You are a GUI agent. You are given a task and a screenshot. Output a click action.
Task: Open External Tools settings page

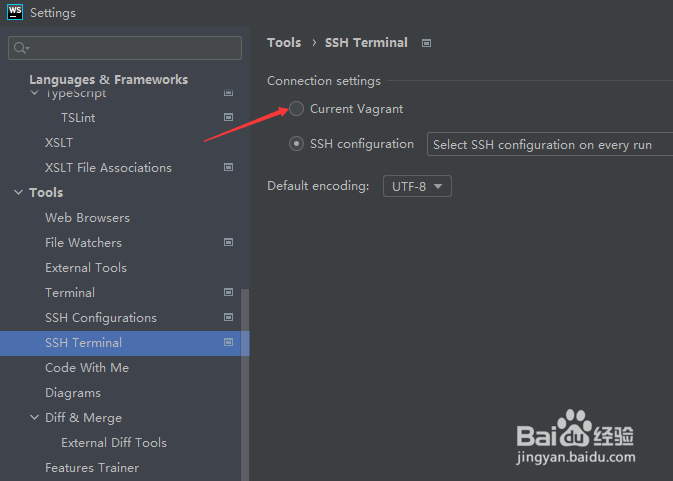[86, 268]
